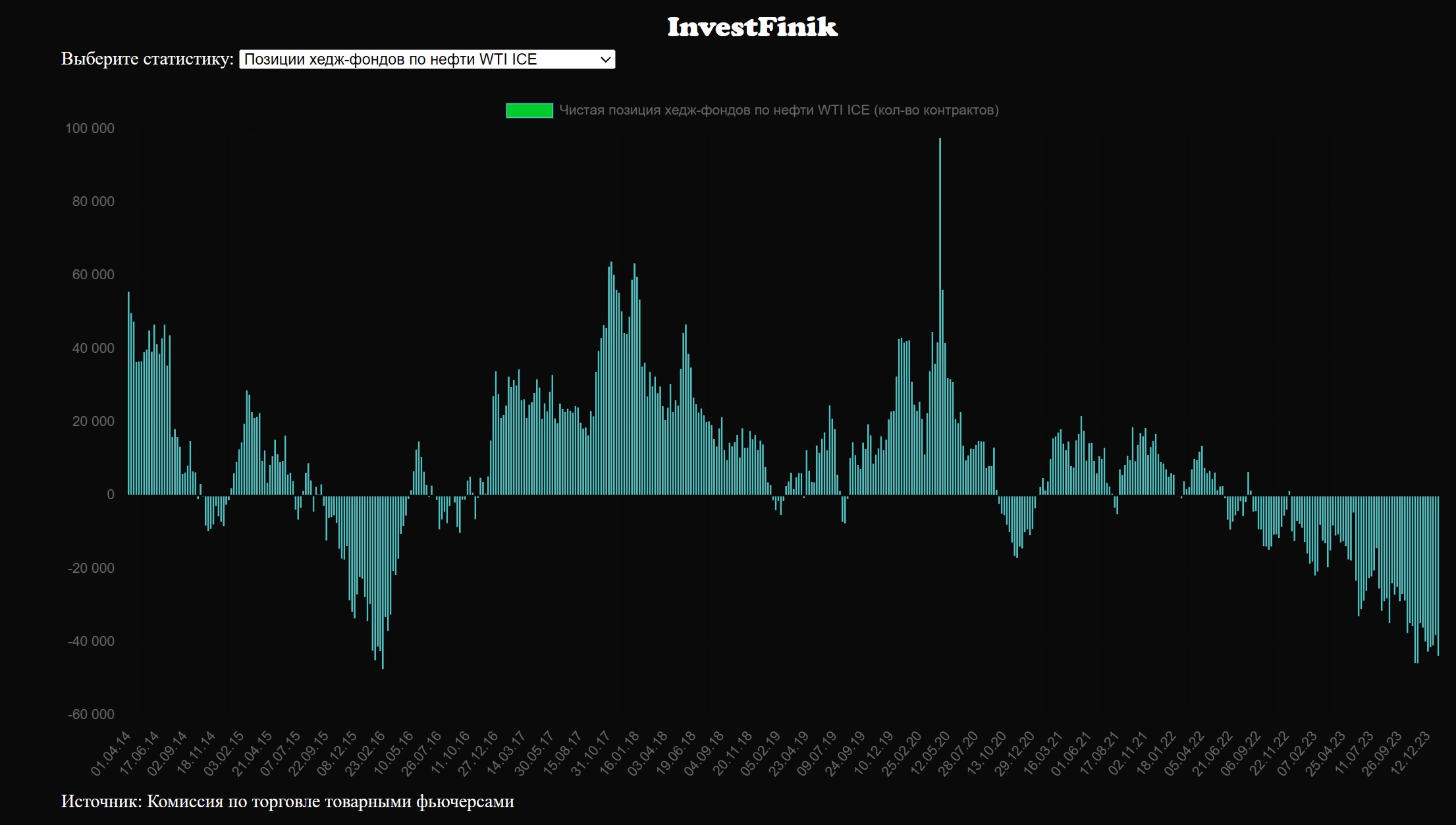Open the statistics selection dropdown
This screenshot has width=1456, height=825.
coord(426,59)
